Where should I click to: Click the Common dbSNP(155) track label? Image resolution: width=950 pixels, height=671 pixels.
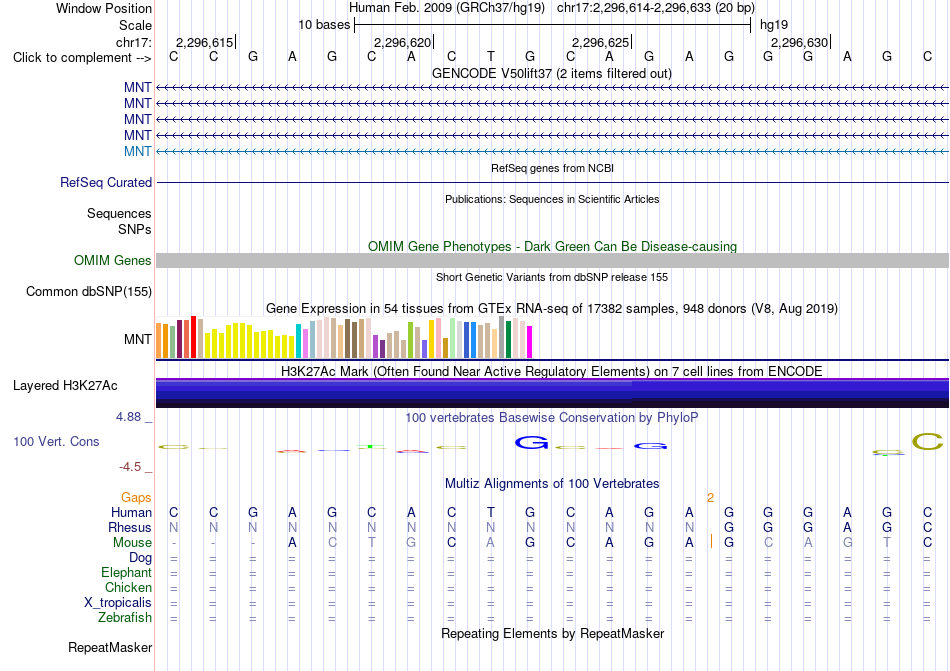tap(89, 291)
